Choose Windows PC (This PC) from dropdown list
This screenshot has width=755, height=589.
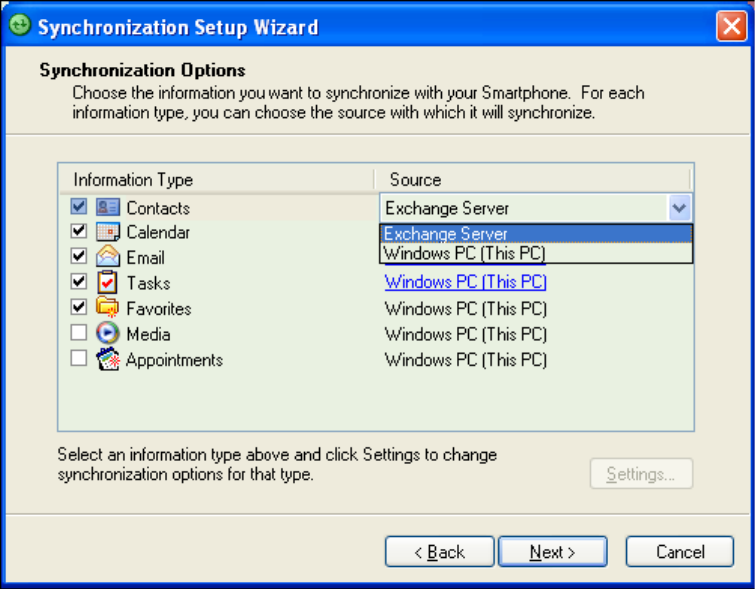(536, 253)
